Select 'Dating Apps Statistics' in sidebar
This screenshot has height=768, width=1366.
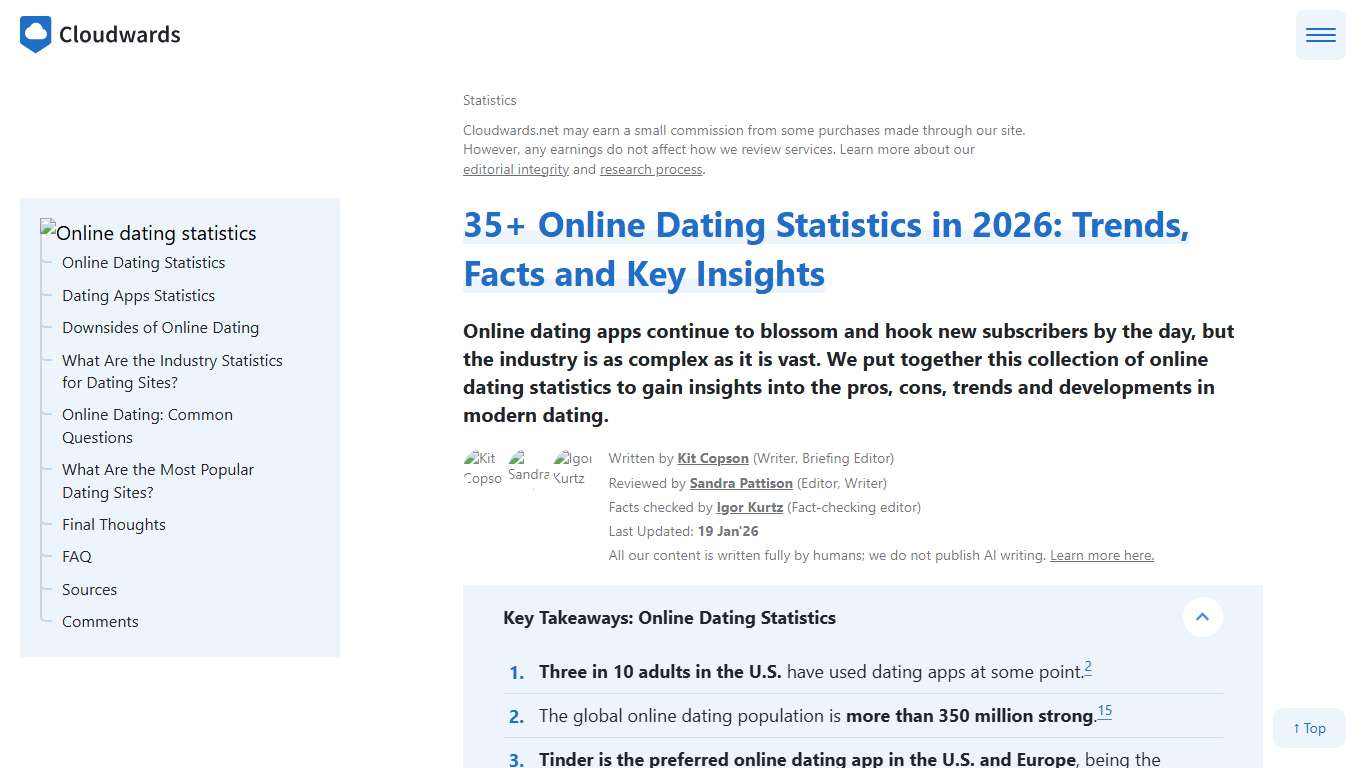(x=138, y=295)
